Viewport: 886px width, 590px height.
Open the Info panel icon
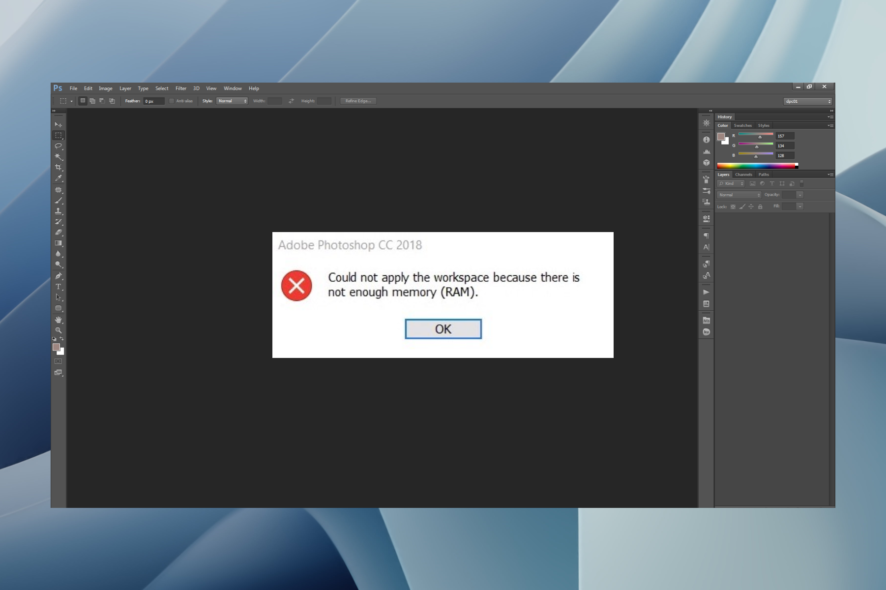click(706, 140)
